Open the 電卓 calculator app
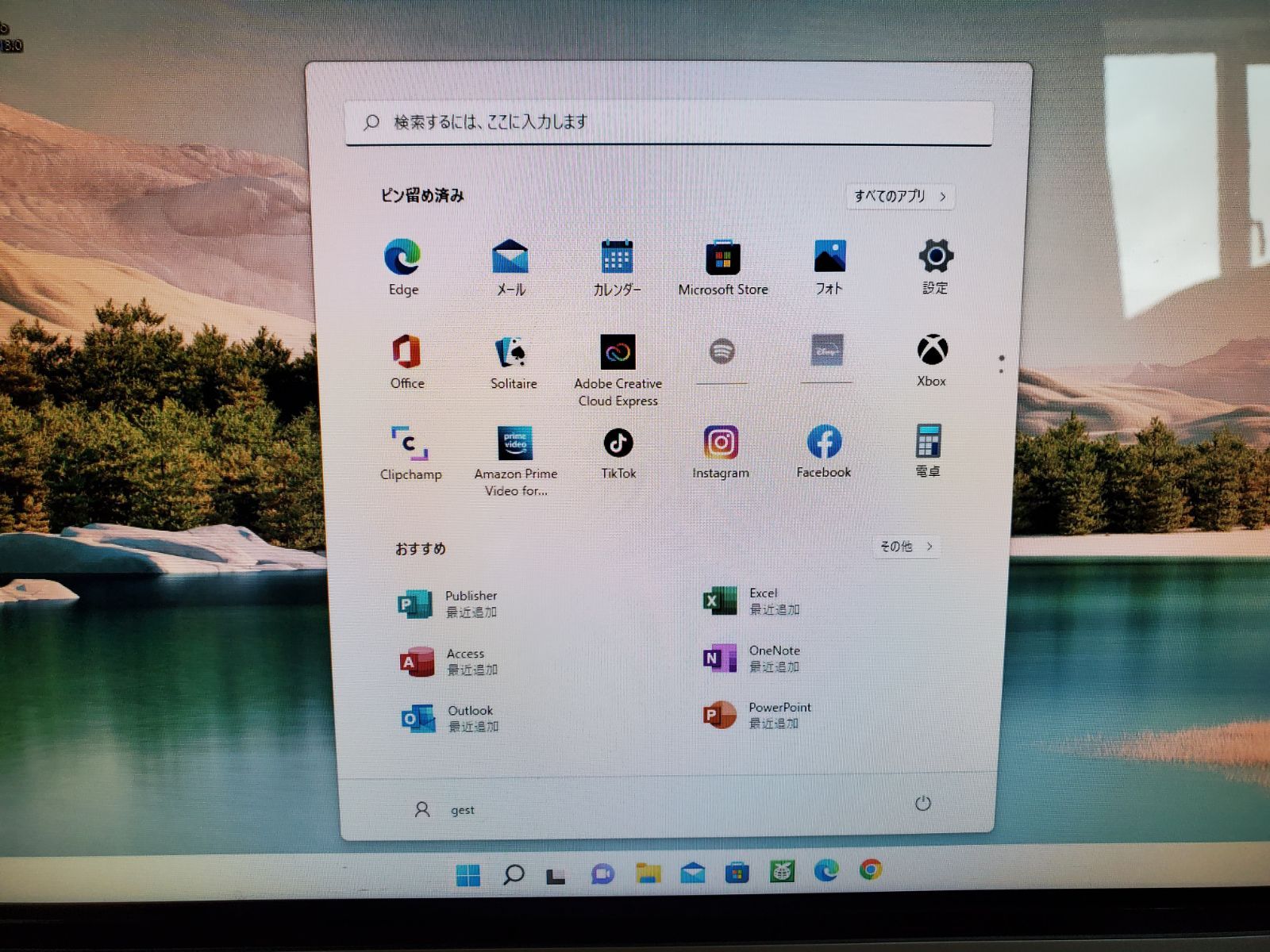 [x=928, y=451]
